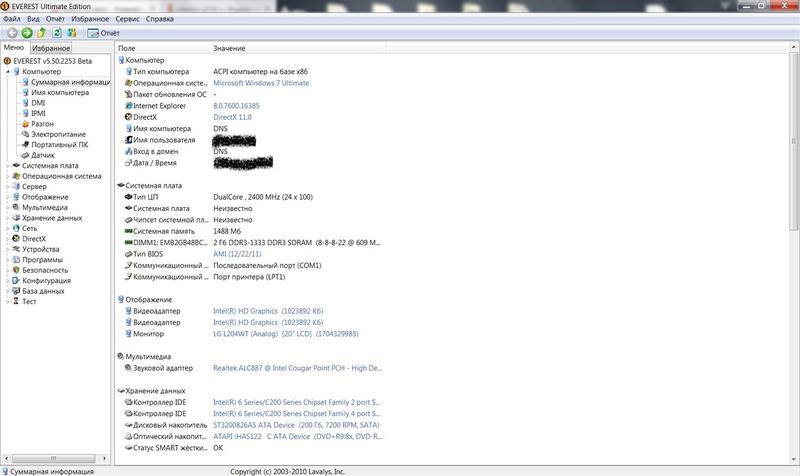800x476 pixels.
Task: Click the Microsoft Windows 7 Ultimate link
Action: [x=261, y=83]
